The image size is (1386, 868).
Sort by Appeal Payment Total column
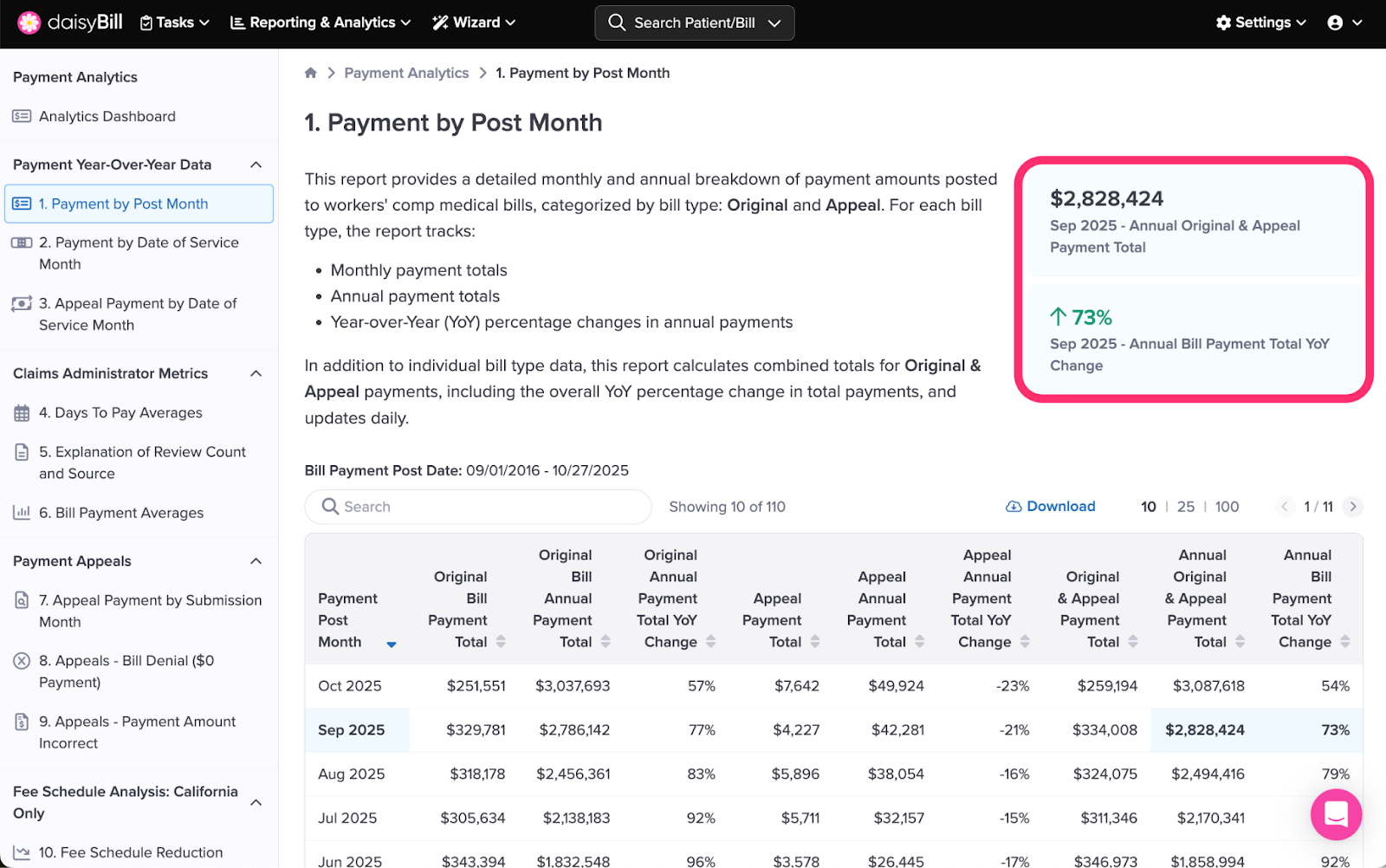click(x=814, y=642)
